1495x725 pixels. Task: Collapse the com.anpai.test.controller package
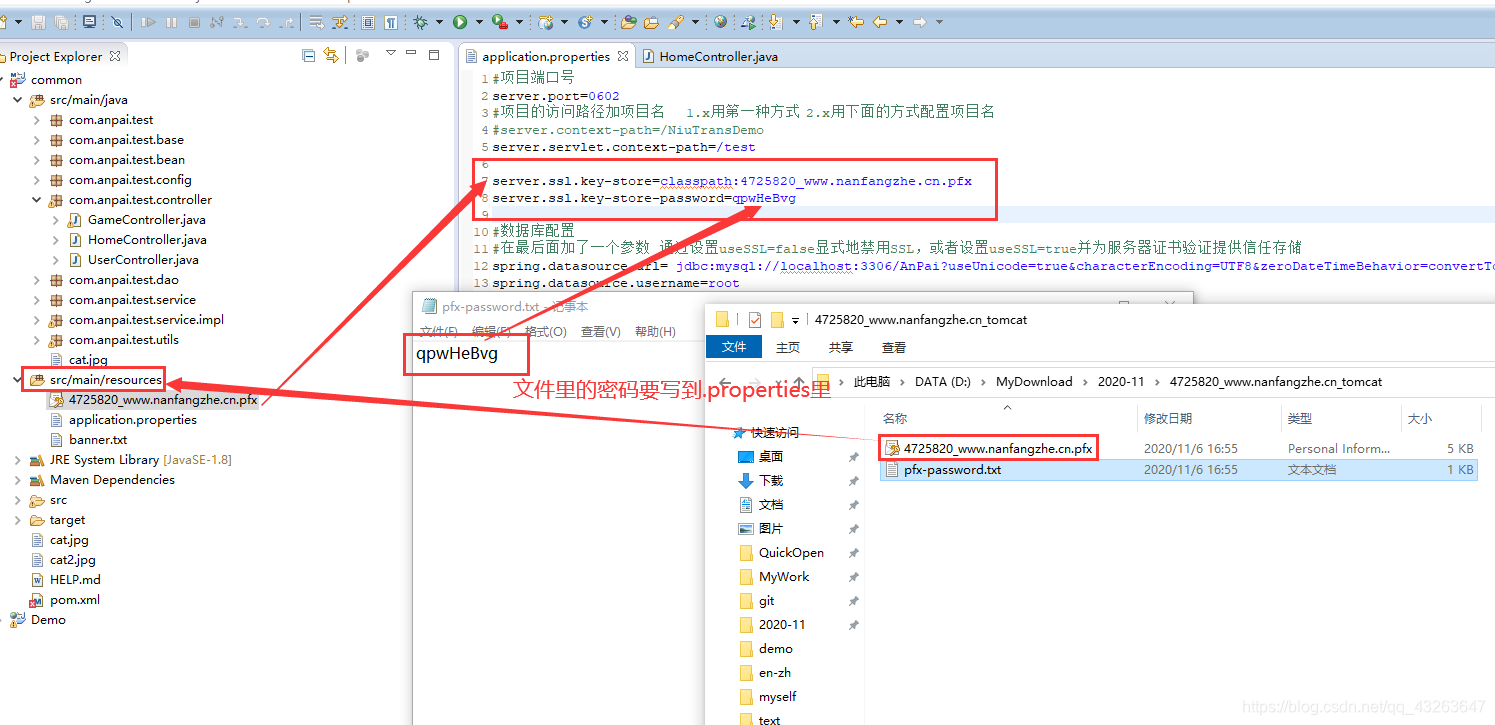point(37,200)
